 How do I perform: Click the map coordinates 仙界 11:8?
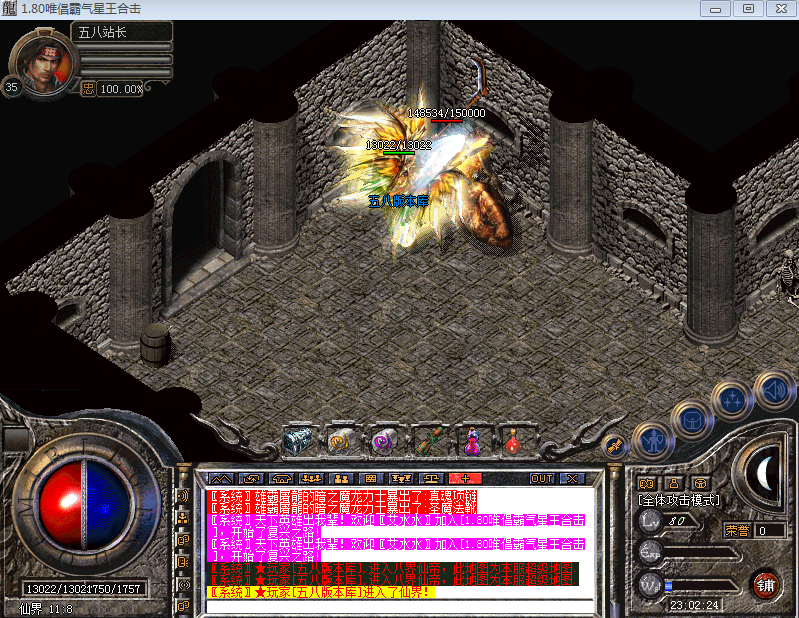(46, 609)
